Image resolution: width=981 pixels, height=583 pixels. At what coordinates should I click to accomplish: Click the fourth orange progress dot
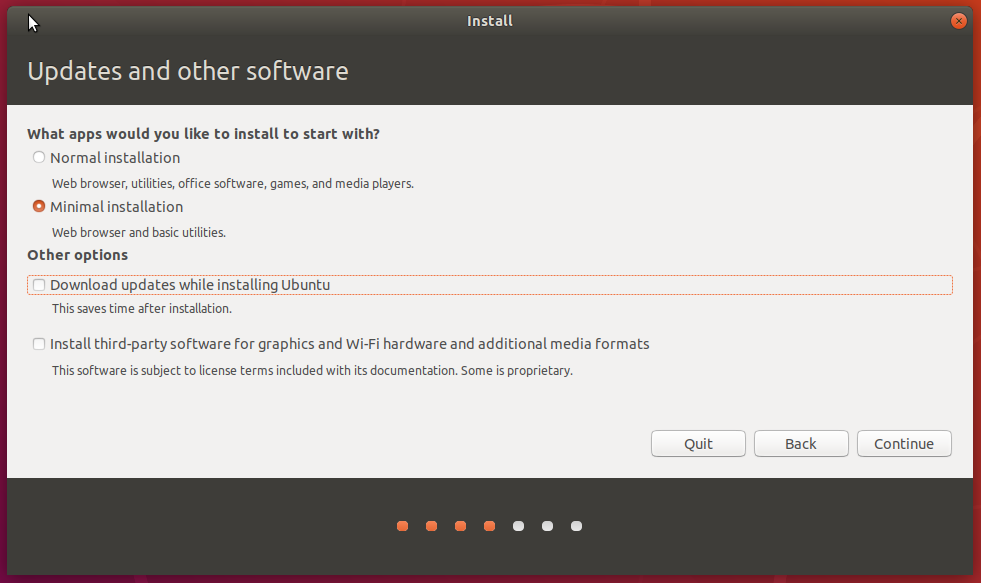tap(489, 526)
